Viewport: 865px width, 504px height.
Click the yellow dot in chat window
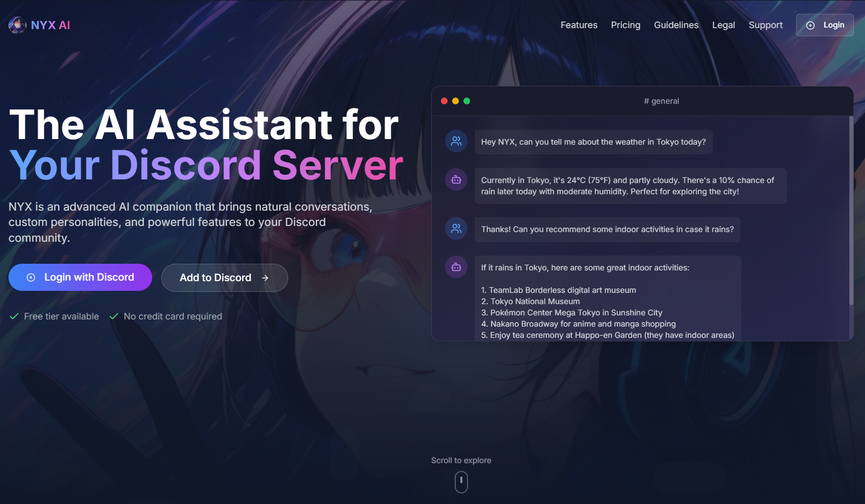coord(455,101)
